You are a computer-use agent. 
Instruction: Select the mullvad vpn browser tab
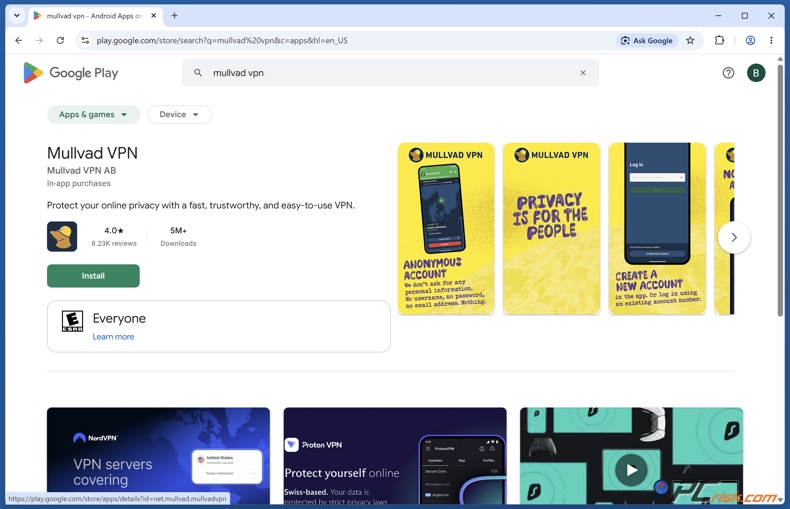pos(94,16)
